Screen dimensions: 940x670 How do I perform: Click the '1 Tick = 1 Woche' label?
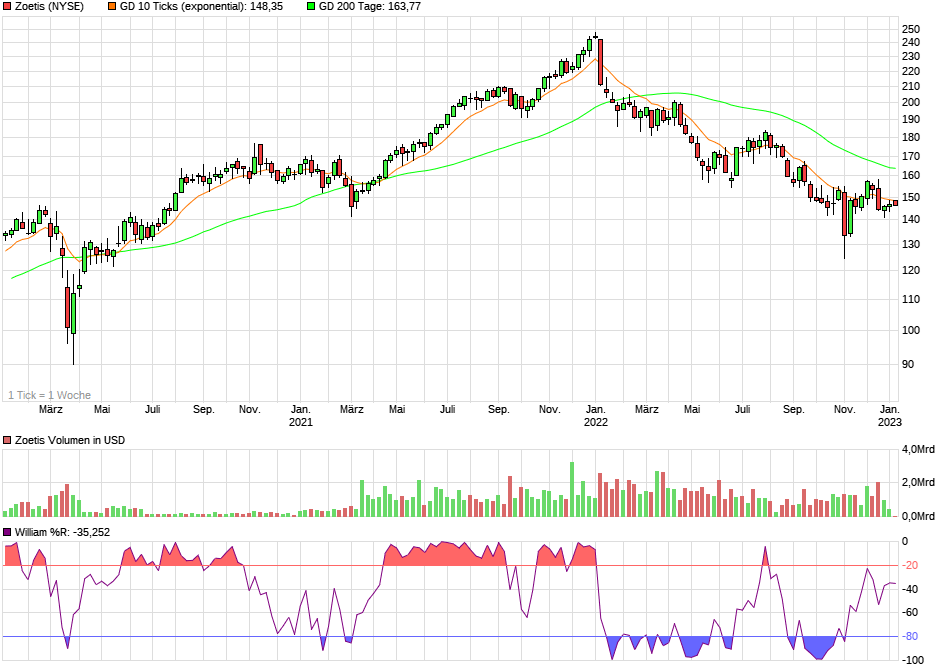[x=47, y=395]
